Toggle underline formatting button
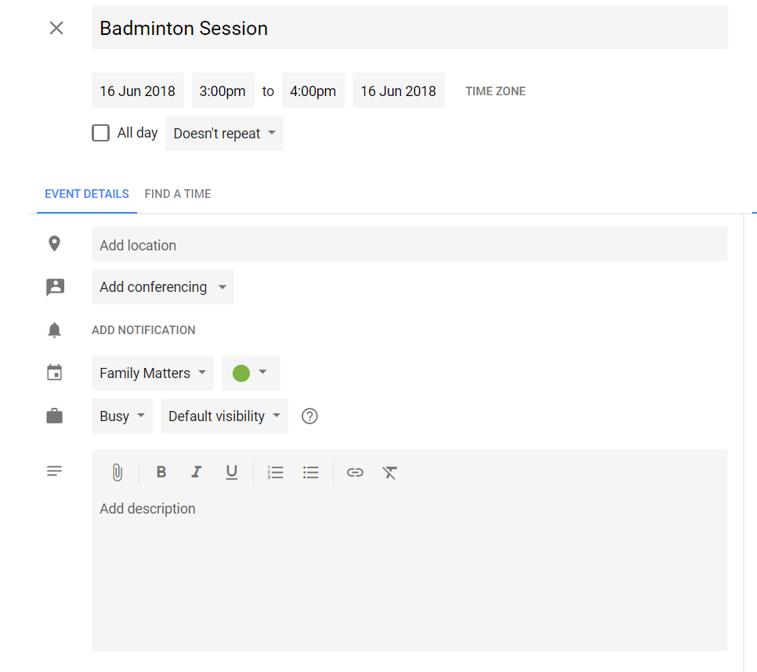This screenshot has width=757, height=672. pos(232,472)
